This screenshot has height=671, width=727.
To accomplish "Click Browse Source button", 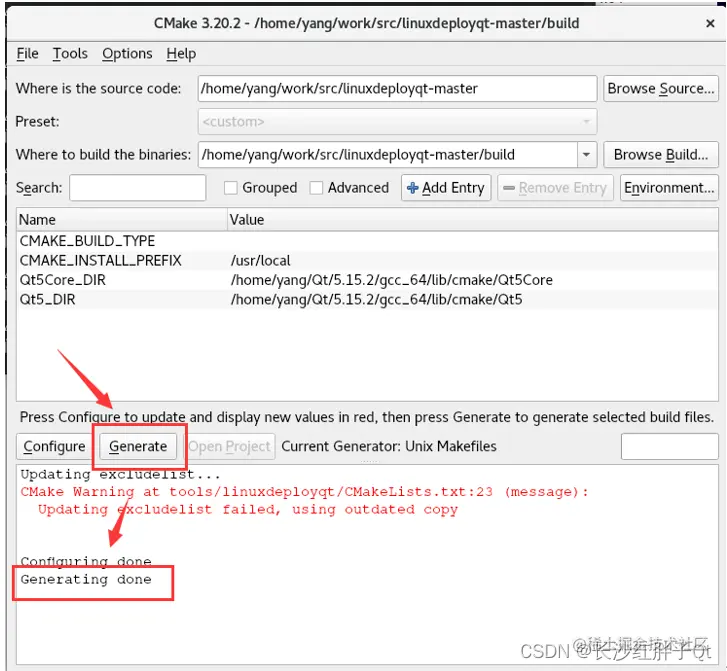I will tap(661, 89).
